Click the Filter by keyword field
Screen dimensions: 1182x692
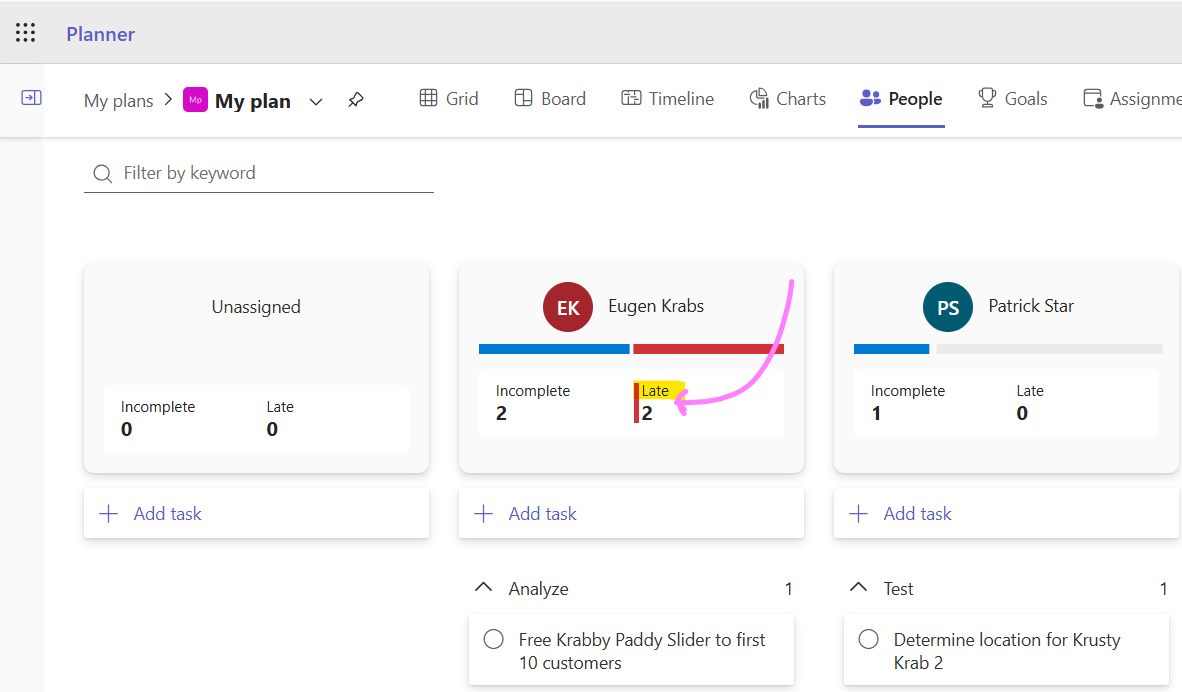(x=259, y=173)
